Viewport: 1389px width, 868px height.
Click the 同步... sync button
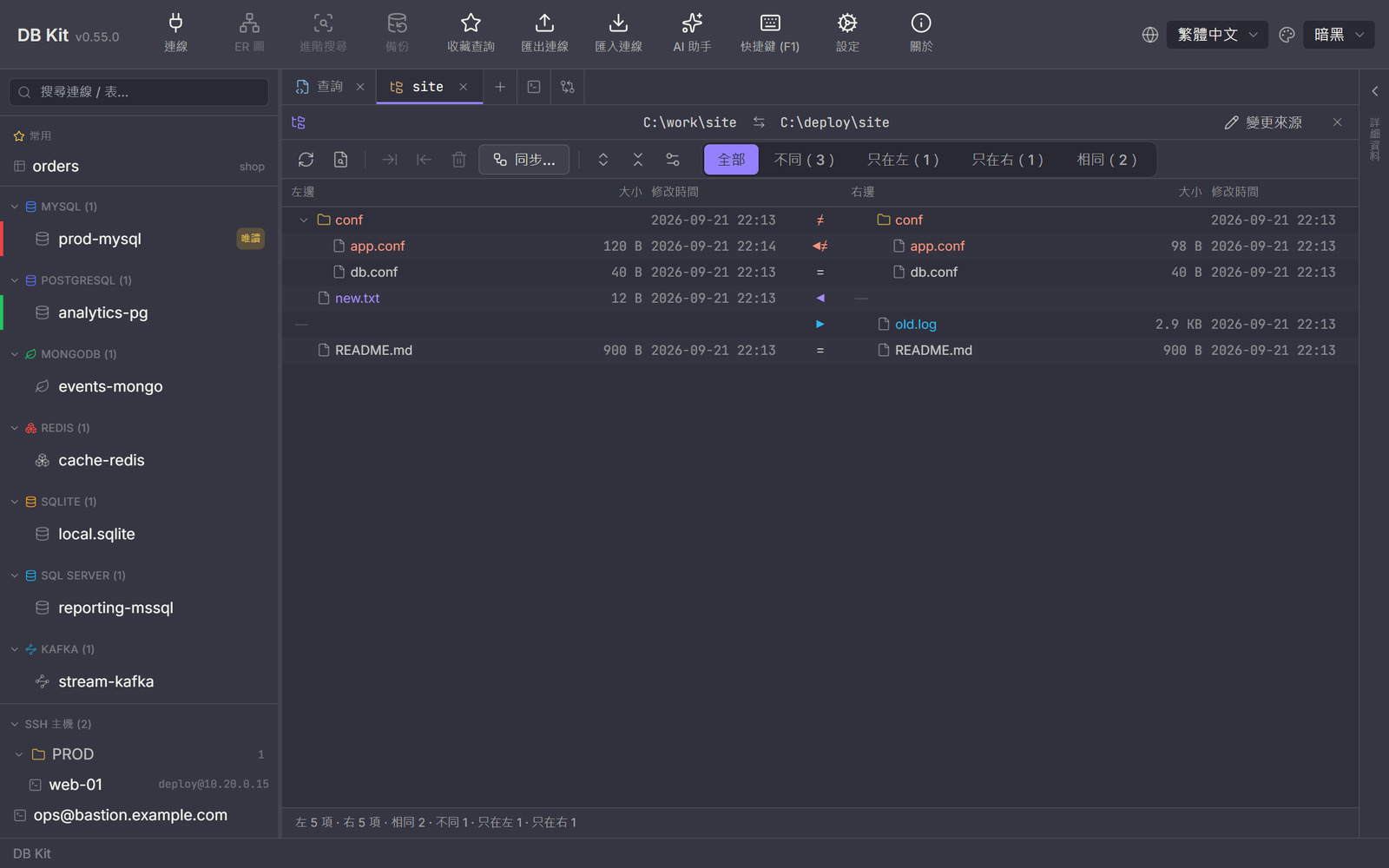coord(524,160)
